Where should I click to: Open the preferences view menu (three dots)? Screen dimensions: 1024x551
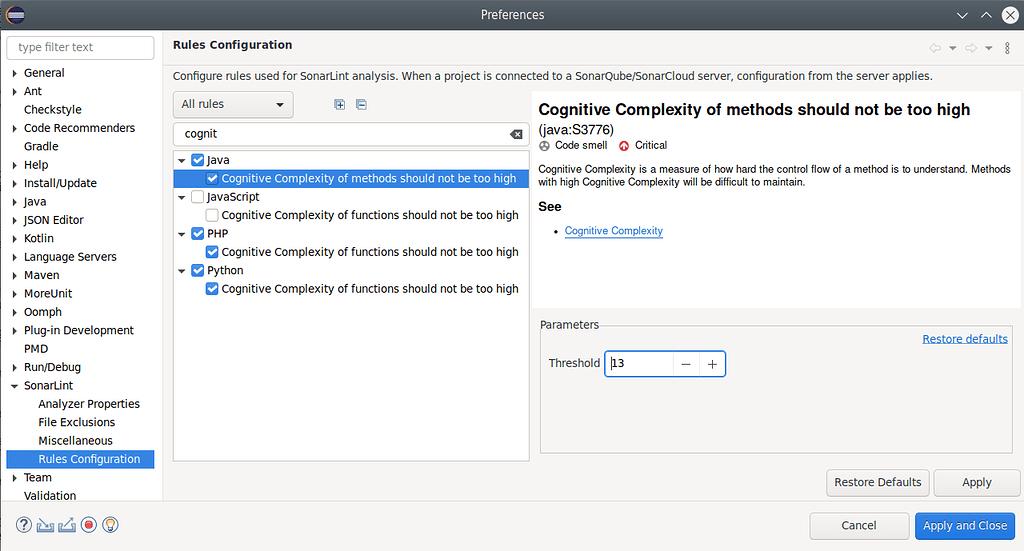coord(1005,48)
